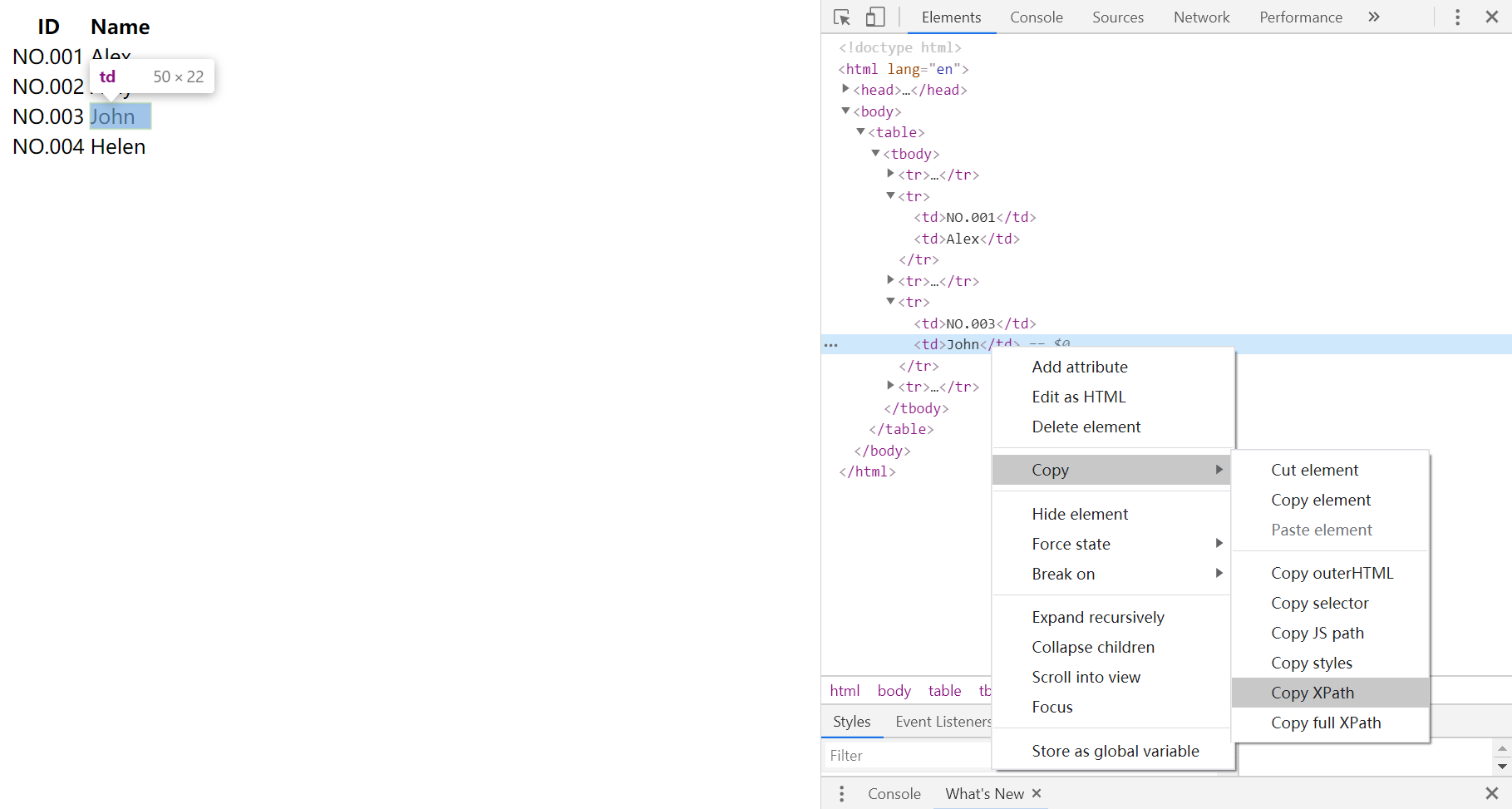Choose Copy element in submenu
Image resolution: width=1512 pixels, height=809 pixels.
click(1330, 500)
